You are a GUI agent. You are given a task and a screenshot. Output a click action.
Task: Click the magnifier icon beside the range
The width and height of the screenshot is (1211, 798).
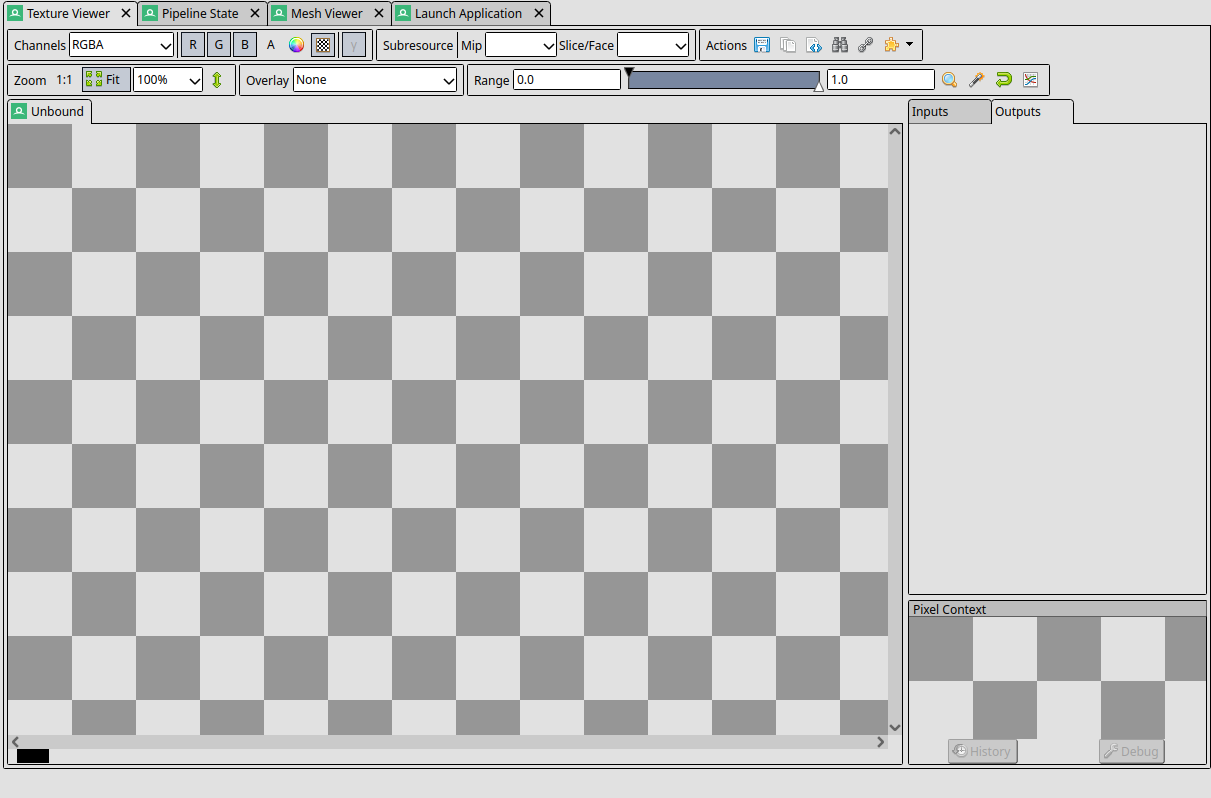950,80
